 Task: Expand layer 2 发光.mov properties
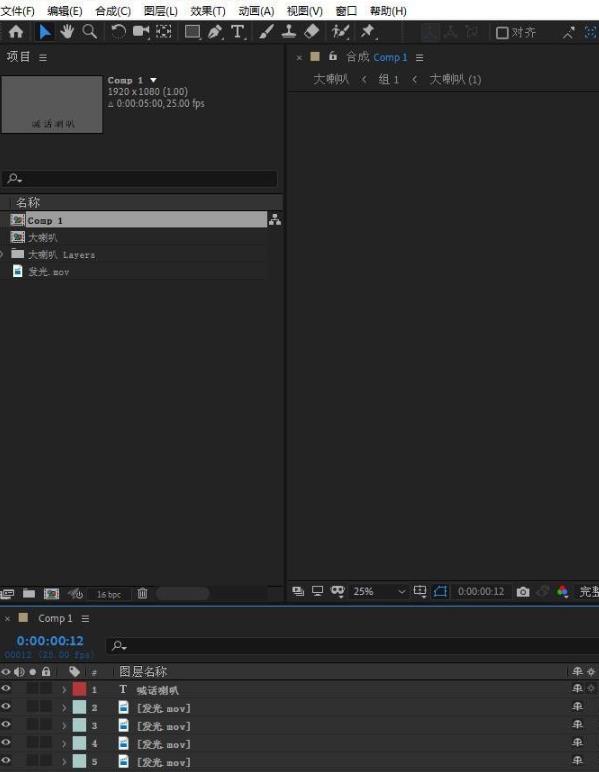(x=64, y=708)
